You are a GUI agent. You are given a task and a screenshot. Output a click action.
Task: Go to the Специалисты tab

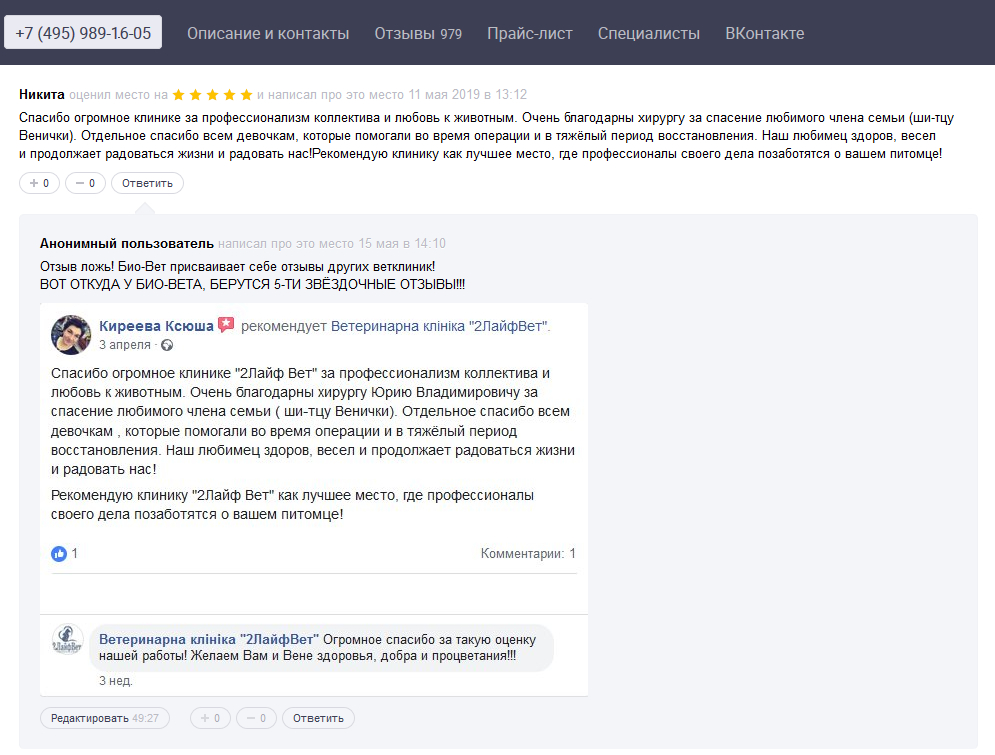649,33
